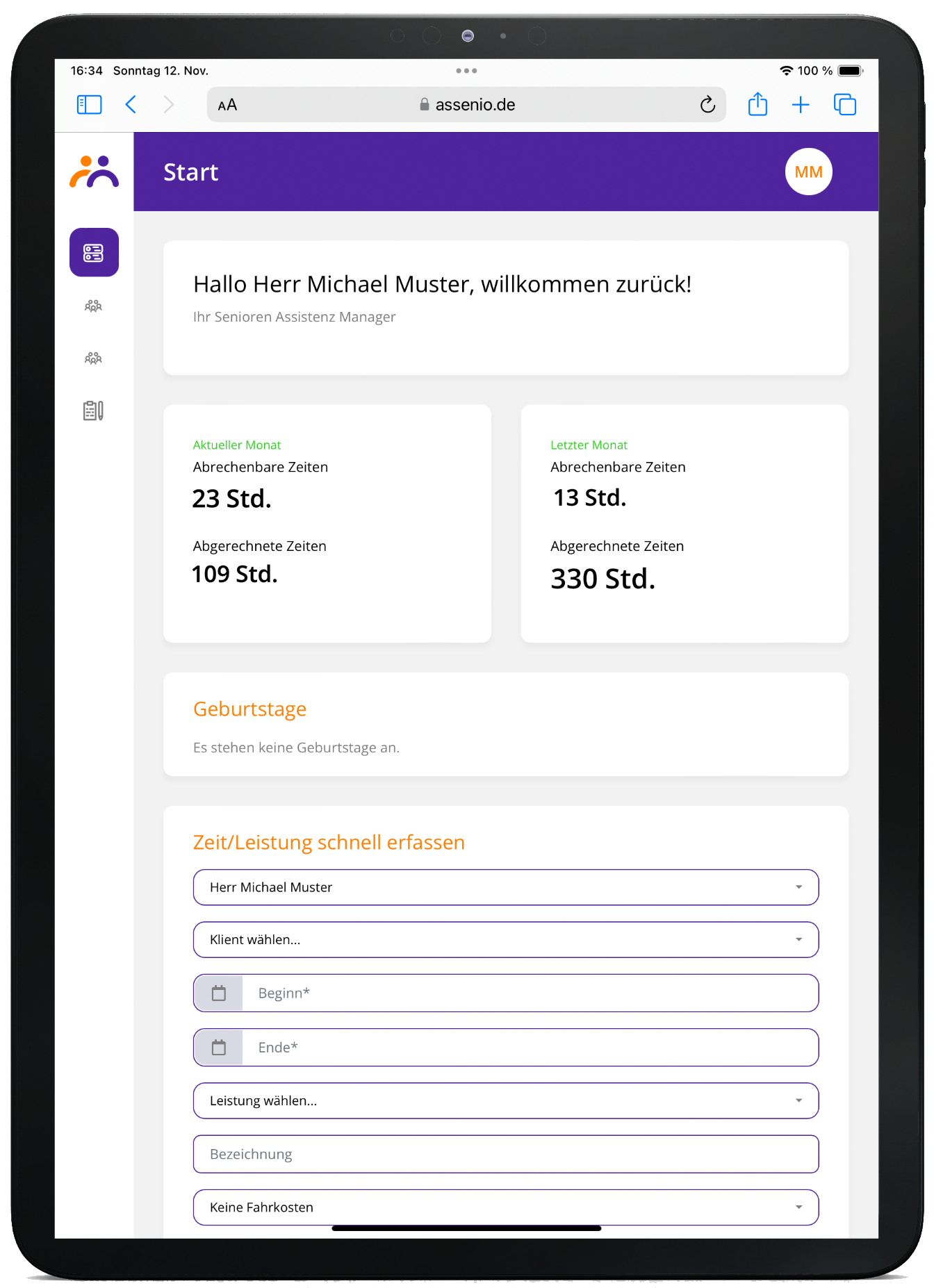Open MM user profile avatar

click(808, 172)
